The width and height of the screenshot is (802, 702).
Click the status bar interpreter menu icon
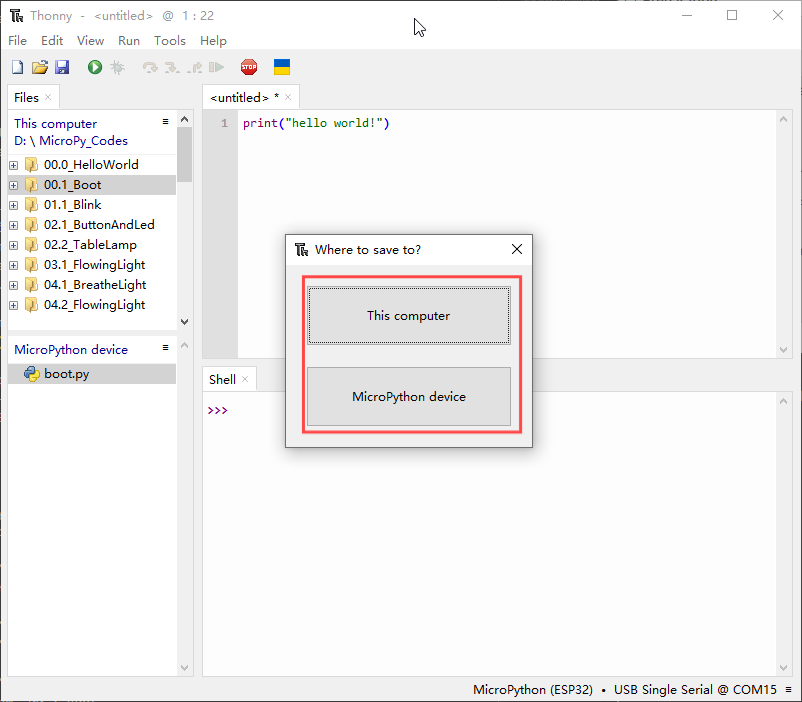click(x=789, y=690)
